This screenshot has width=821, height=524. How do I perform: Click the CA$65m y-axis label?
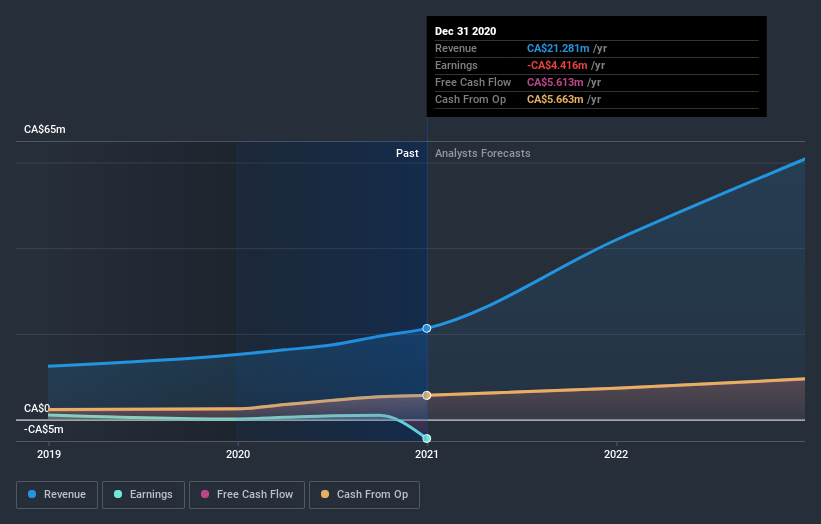click(45, 129)
